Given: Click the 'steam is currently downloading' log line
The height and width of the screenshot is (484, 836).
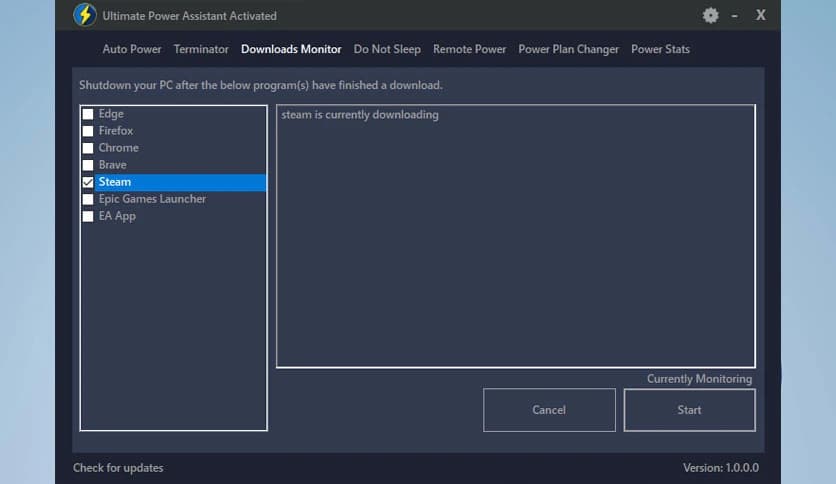Looking at the screenshot, I should click(360, 115).
